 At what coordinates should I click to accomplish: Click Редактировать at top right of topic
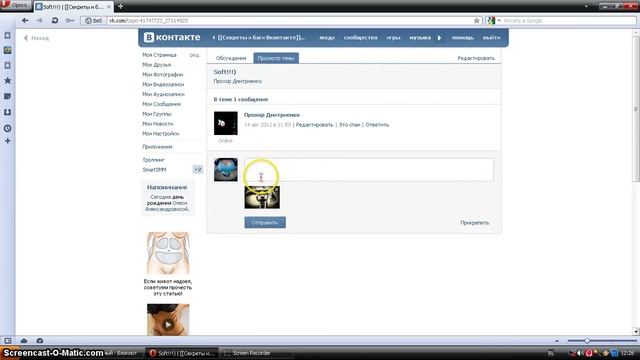click(x=476, y=58)
